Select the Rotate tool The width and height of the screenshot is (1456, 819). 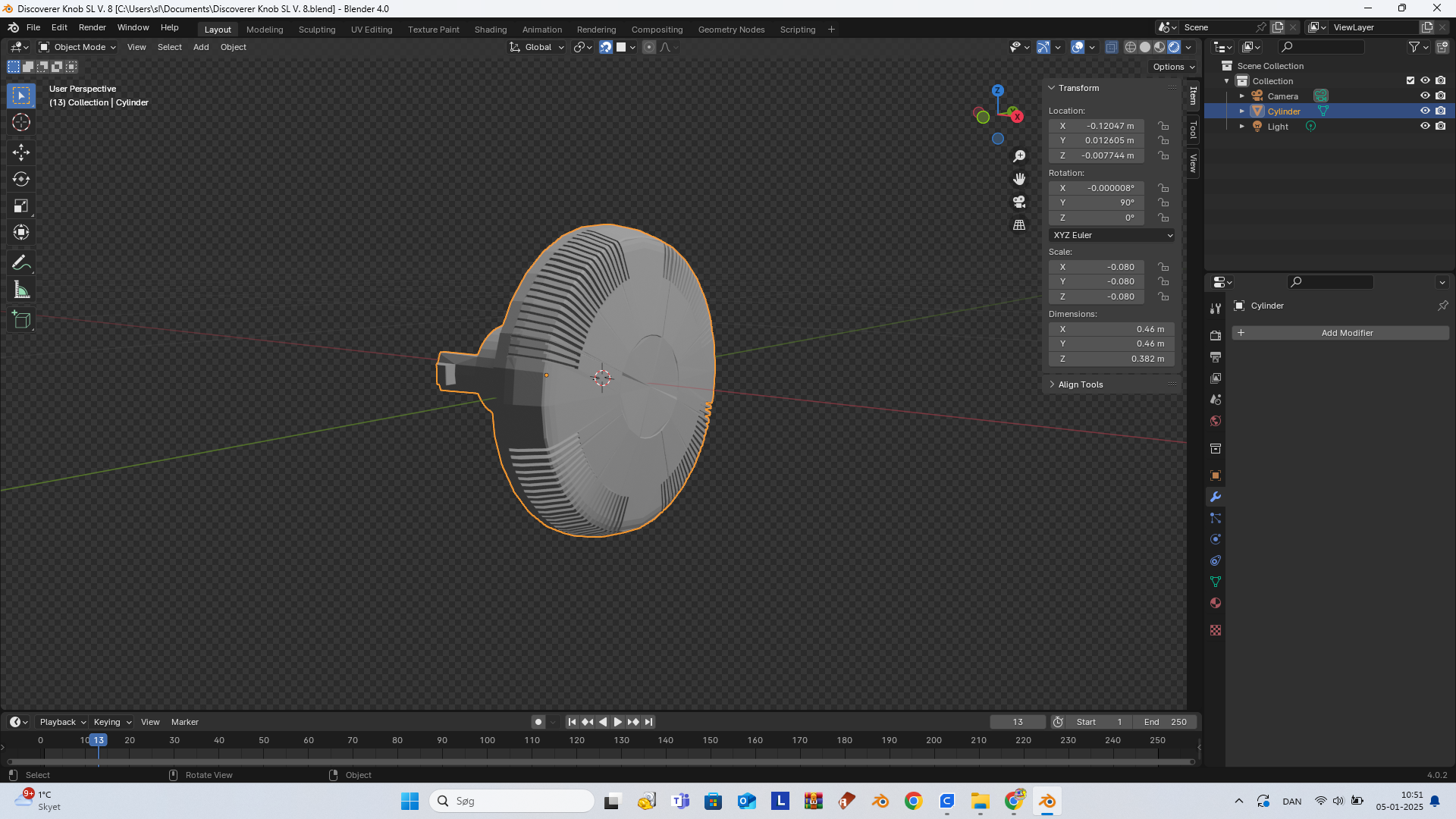21,179
